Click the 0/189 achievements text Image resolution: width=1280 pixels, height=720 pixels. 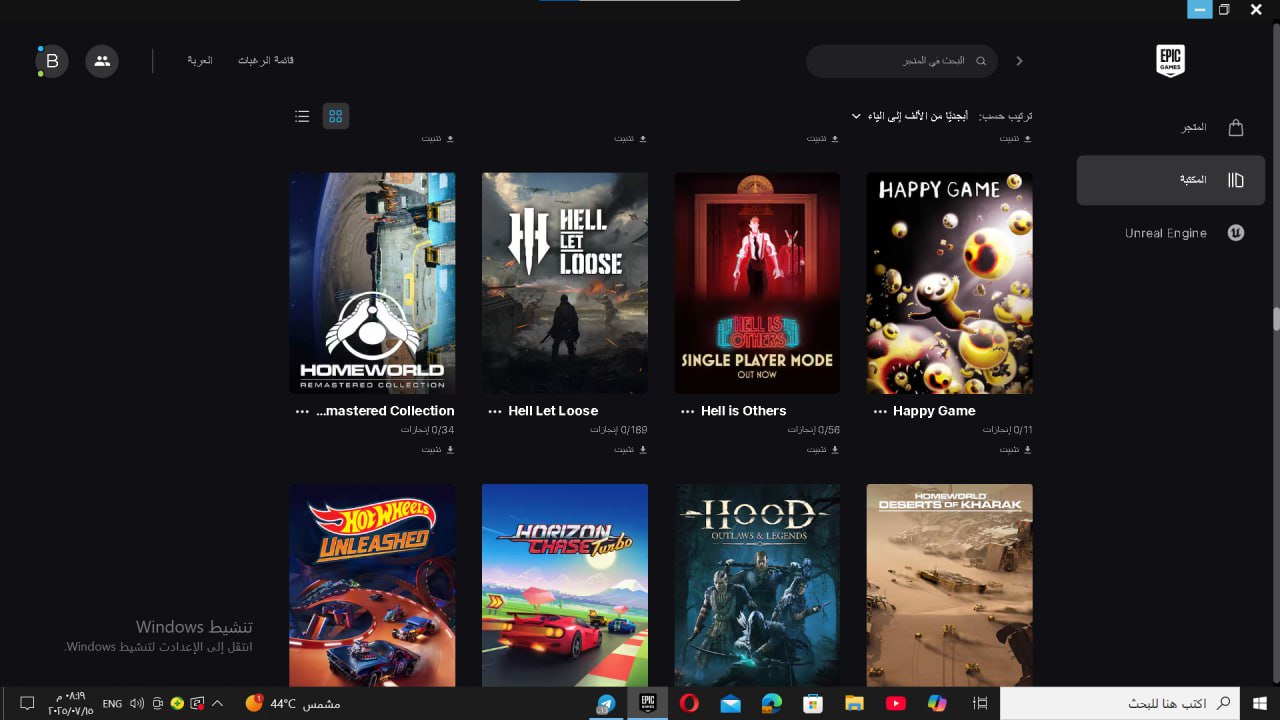pyautogui.click(x=620, y=429)
